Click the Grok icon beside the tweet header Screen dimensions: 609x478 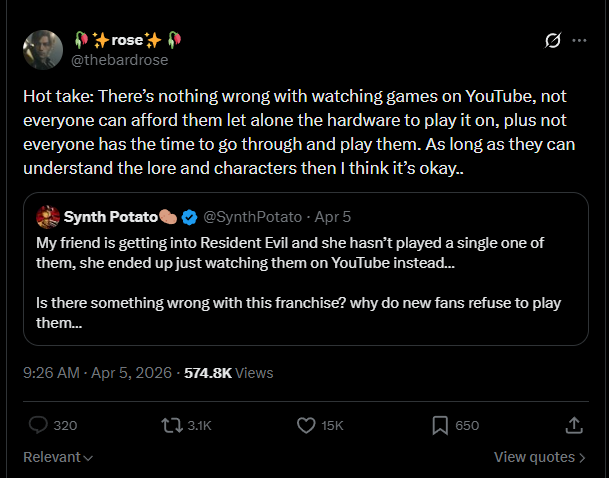point(550,41)
